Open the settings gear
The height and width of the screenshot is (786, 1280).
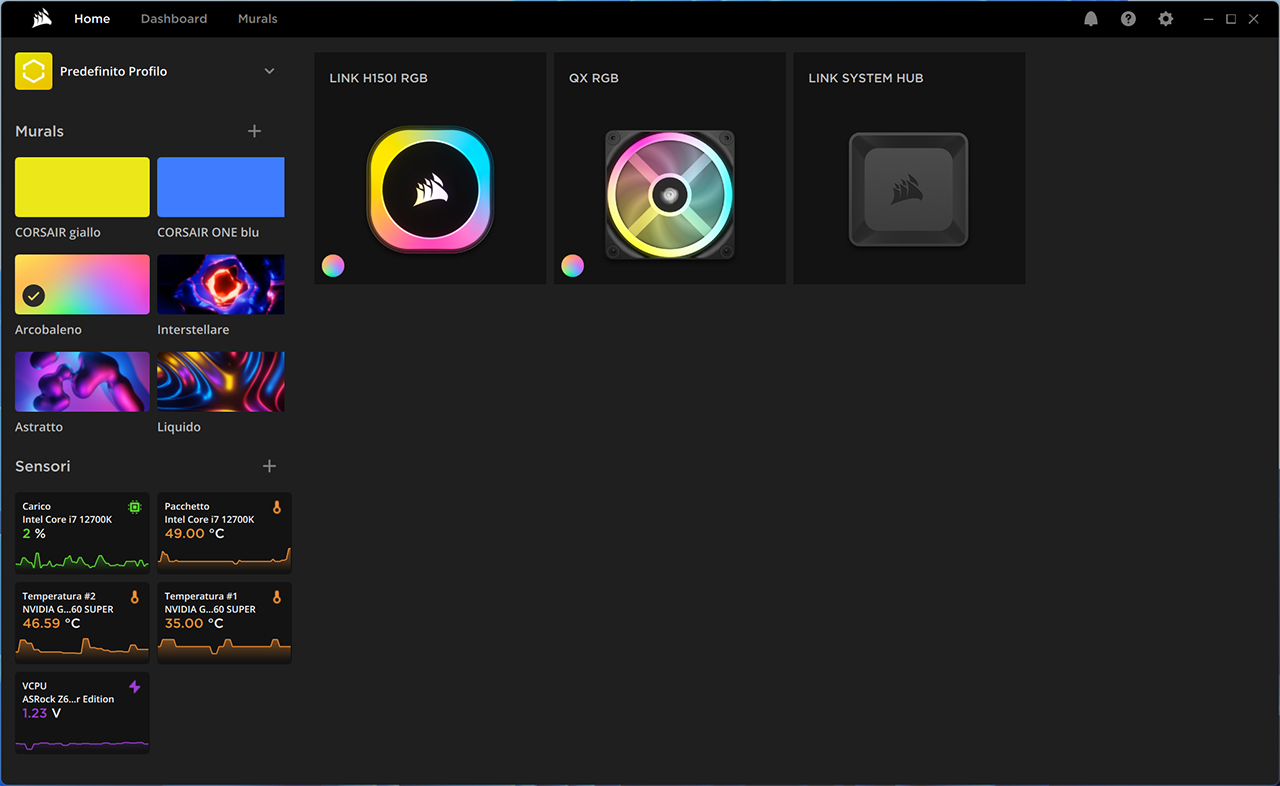click(1165, 19)
